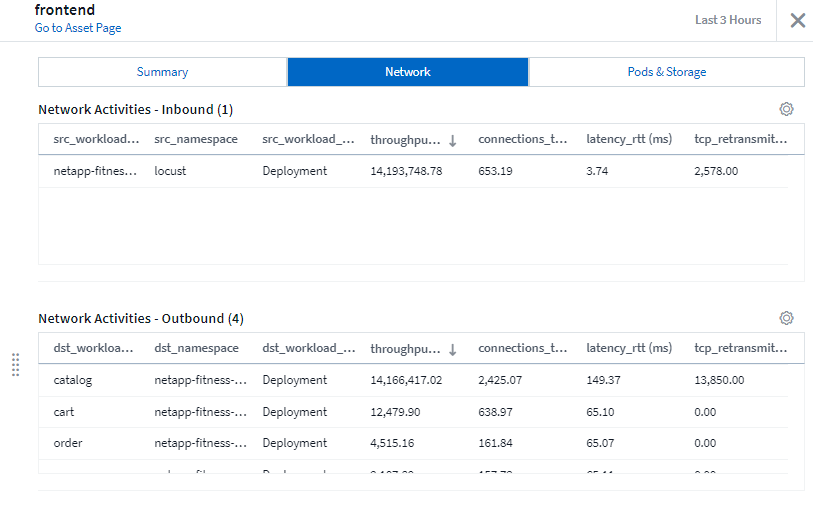This screenshot has height=515, width=813.
Task: Click the locust inbound namespace cell
Action: [170, 171]
